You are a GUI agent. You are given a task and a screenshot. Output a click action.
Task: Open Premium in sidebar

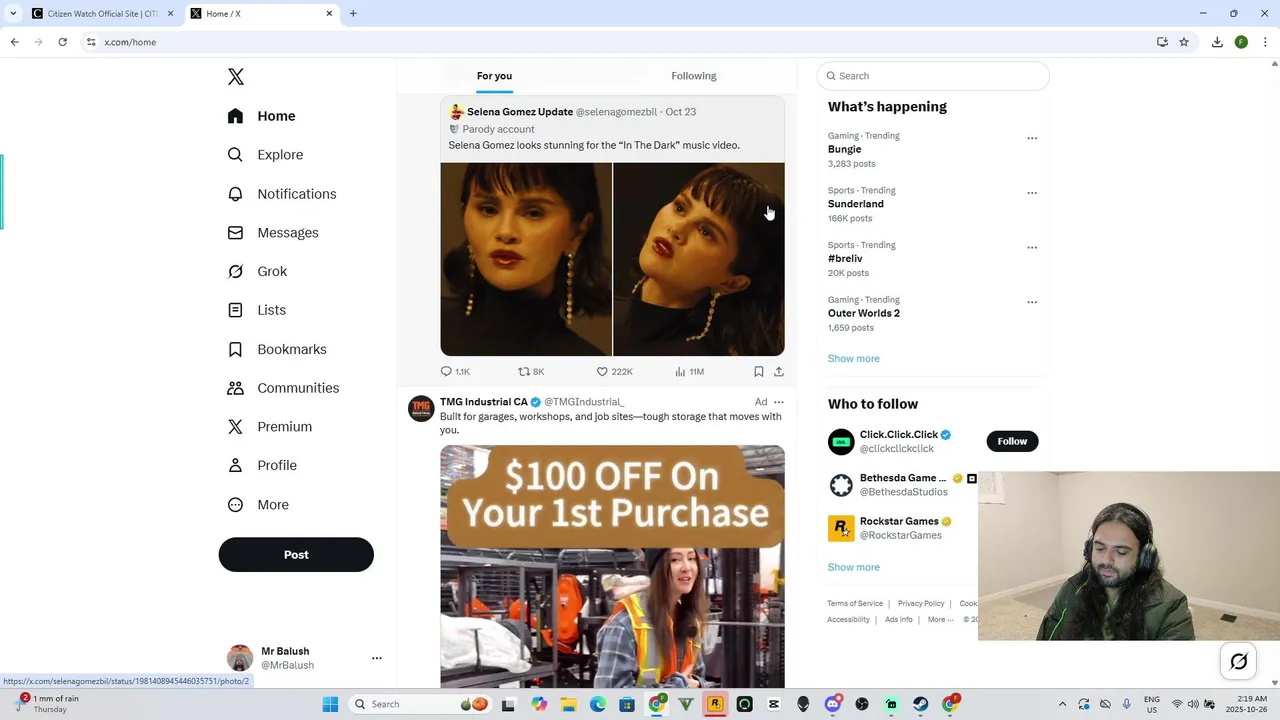pyautogui.click(x=269, y=427)
